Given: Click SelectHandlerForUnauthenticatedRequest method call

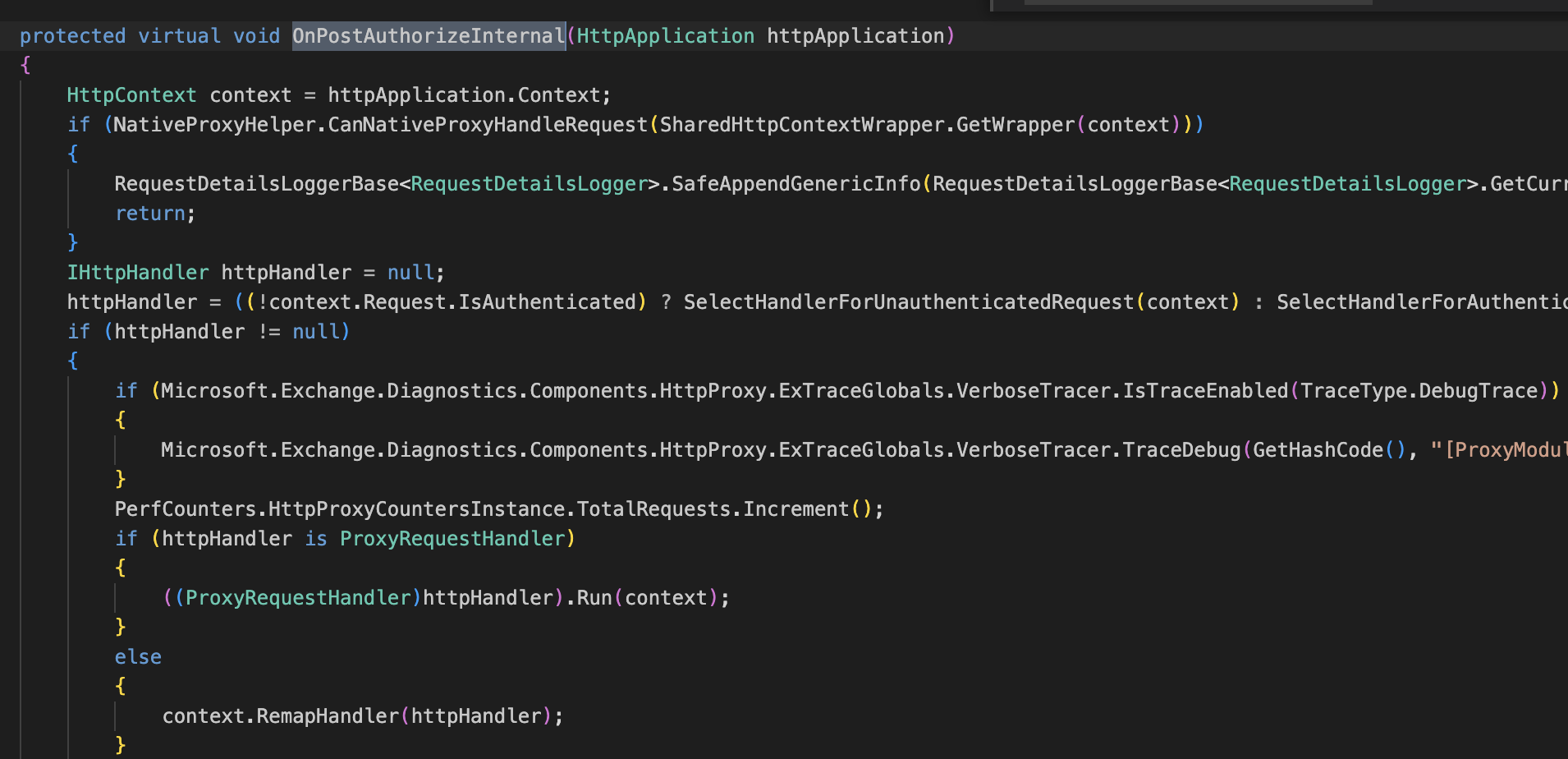Looking at the screenshot, I should (908, 302).
